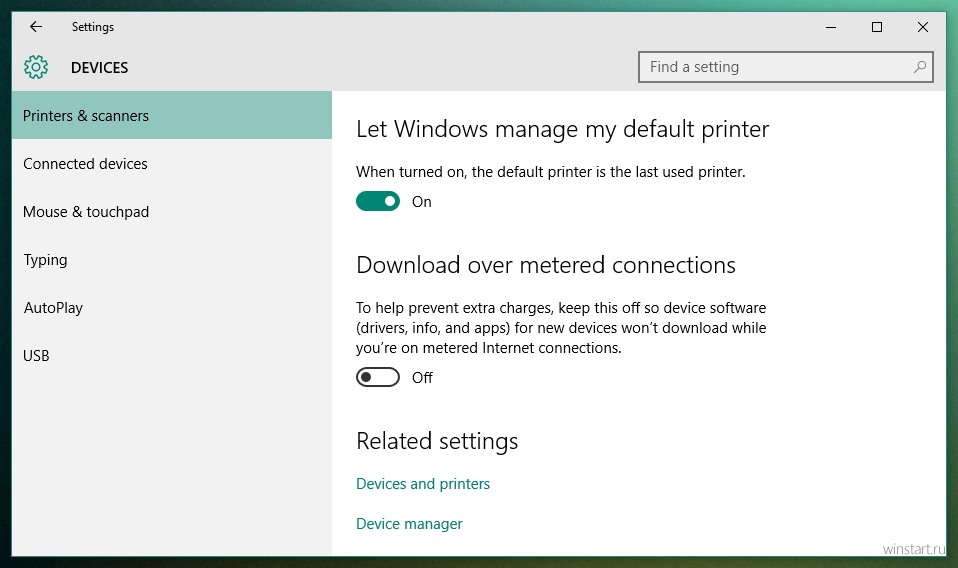This screenshot has height=568, width=958.
Task: Open Mouse & touchpad settings
Action: 172,212
